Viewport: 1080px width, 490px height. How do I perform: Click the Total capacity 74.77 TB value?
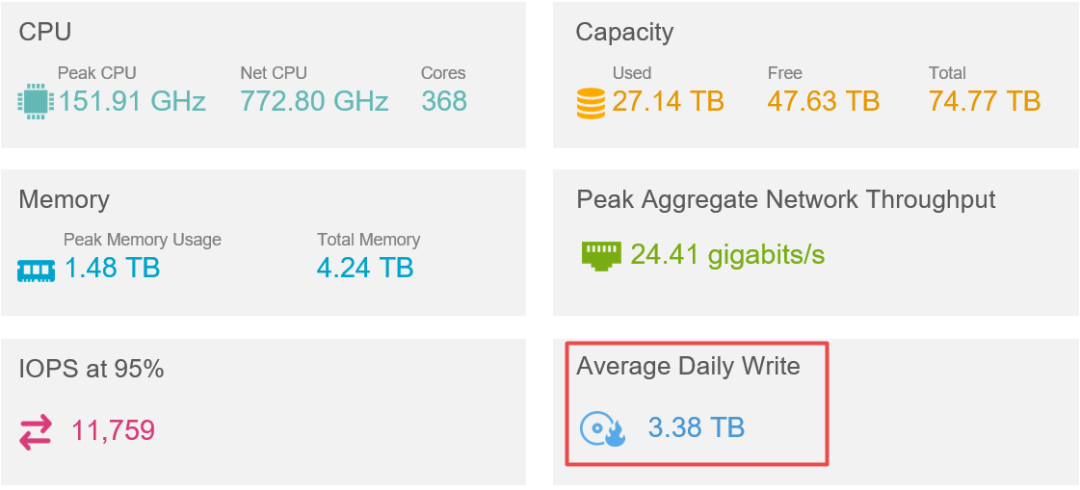(984, 101)
